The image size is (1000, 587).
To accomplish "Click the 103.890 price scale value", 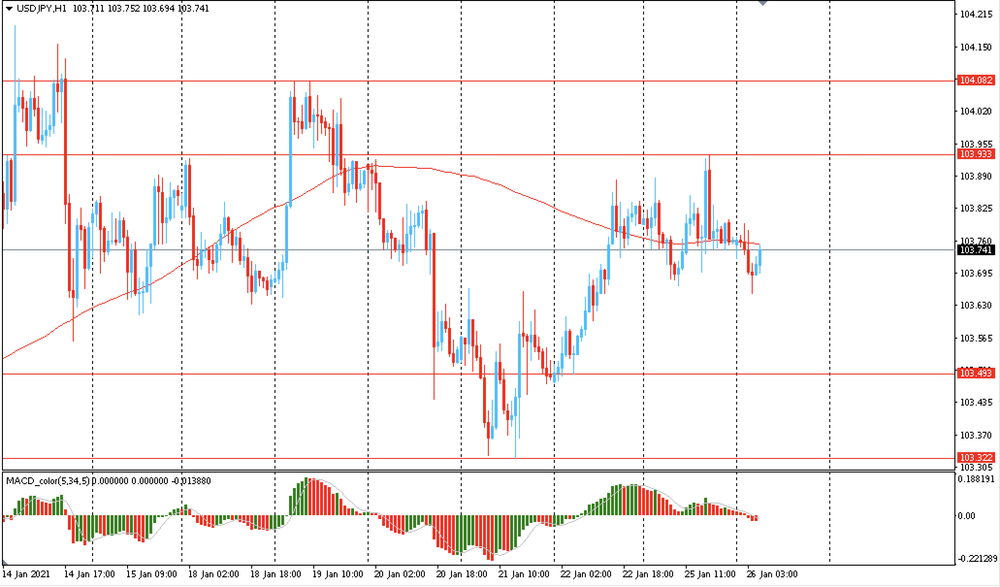I will click(x=976, y=177).
